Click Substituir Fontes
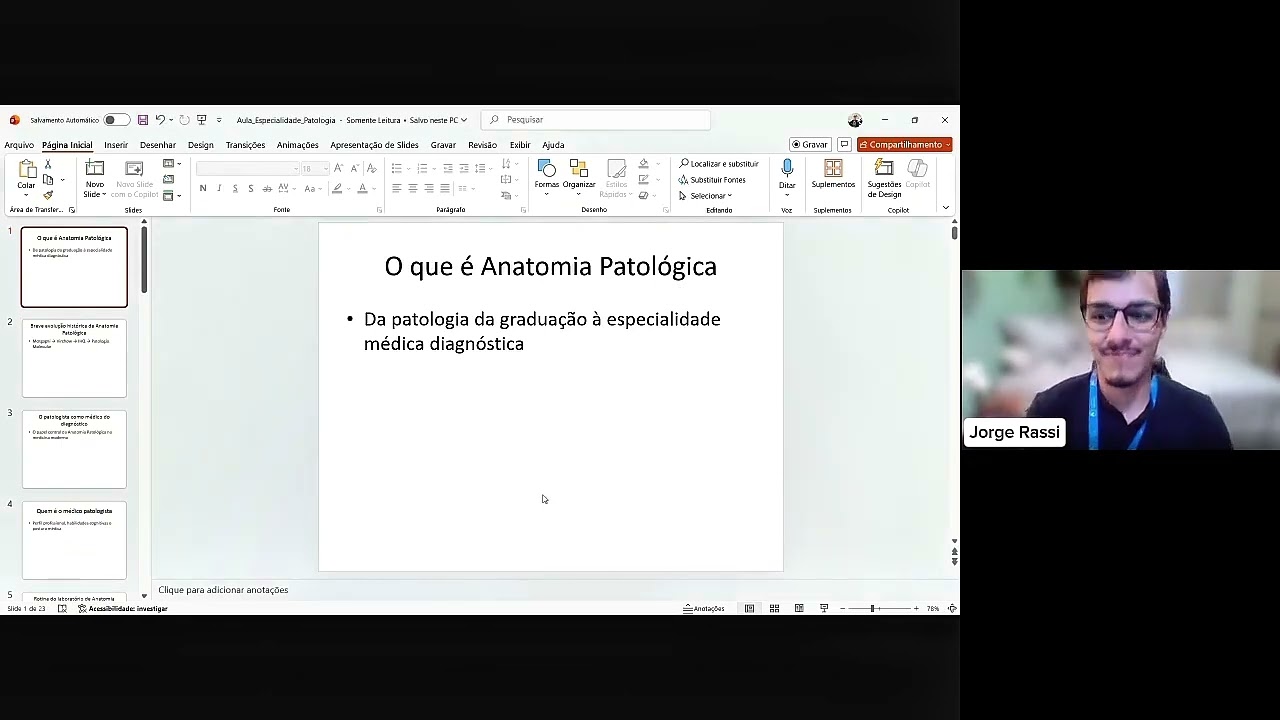 tap(712, 180)
